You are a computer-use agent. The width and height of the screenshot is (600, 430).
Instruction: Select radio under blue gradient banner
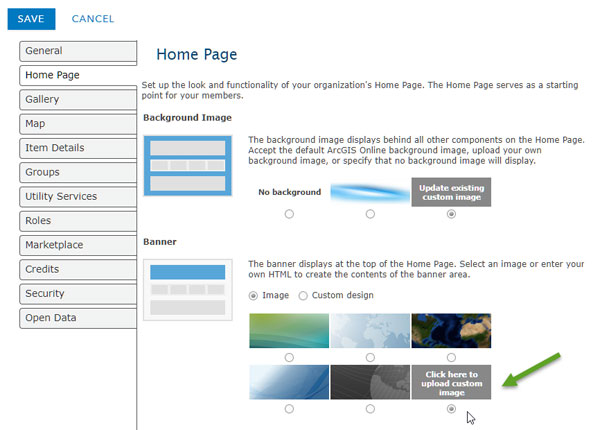click(x=289, y=409)
